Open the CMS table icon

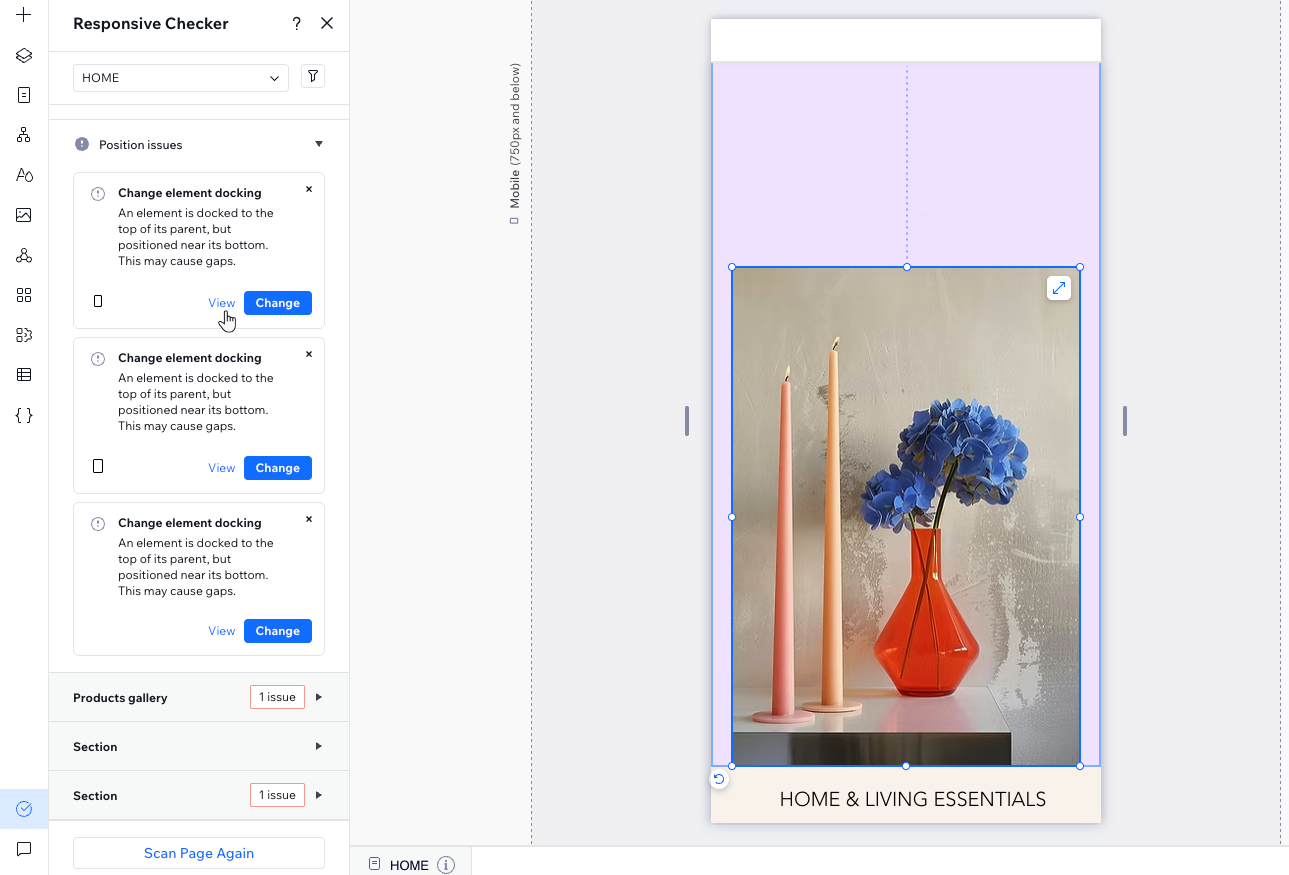(24, 375)
